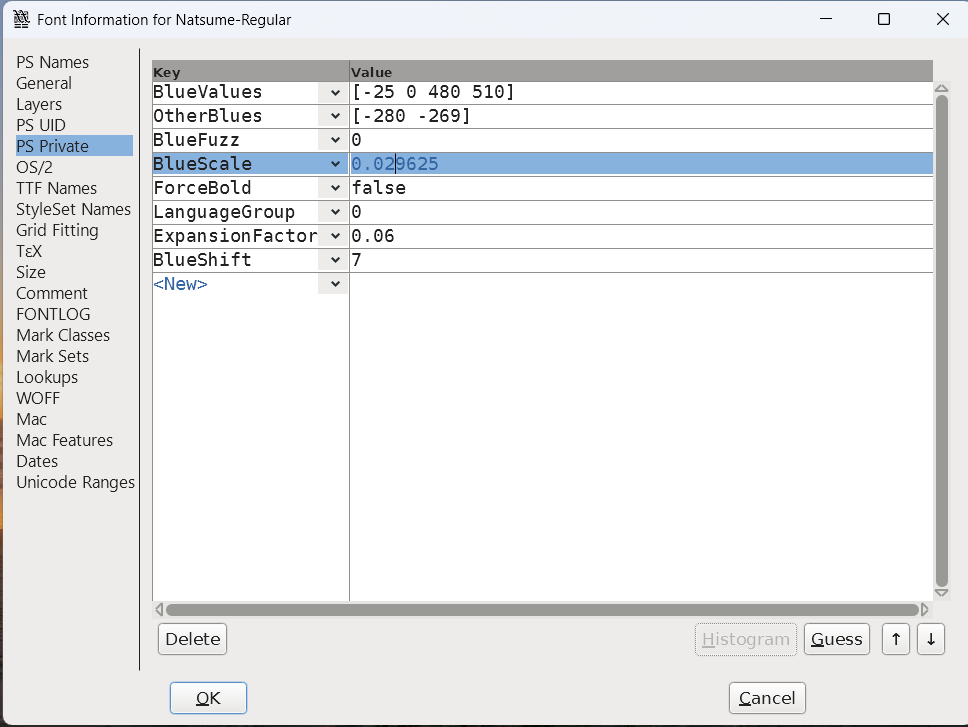Open the BlueValues key dropdown
The image size is (968, 727).
point(334,91)
